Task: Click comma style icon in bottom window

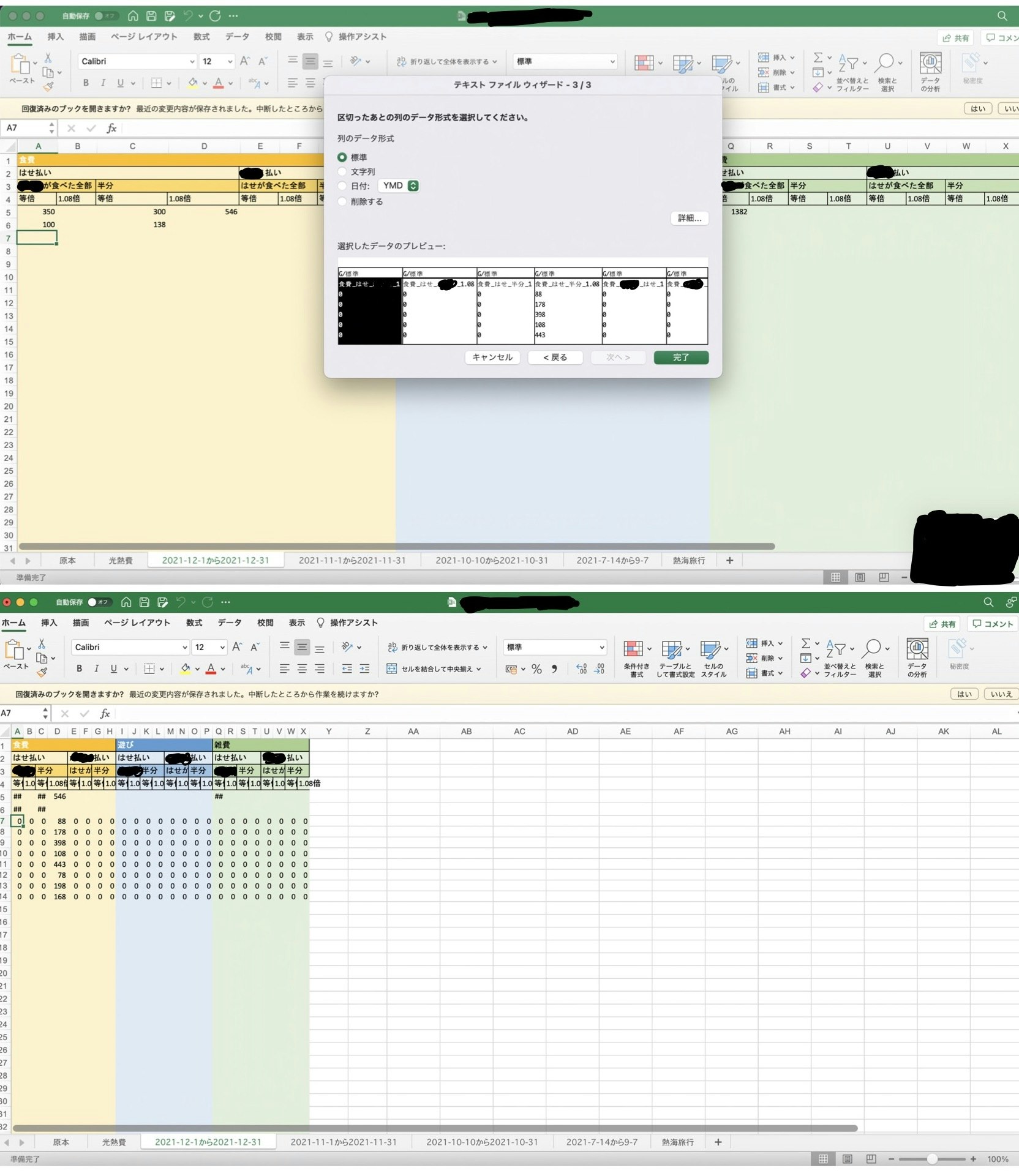Action: tap(554, 669)
